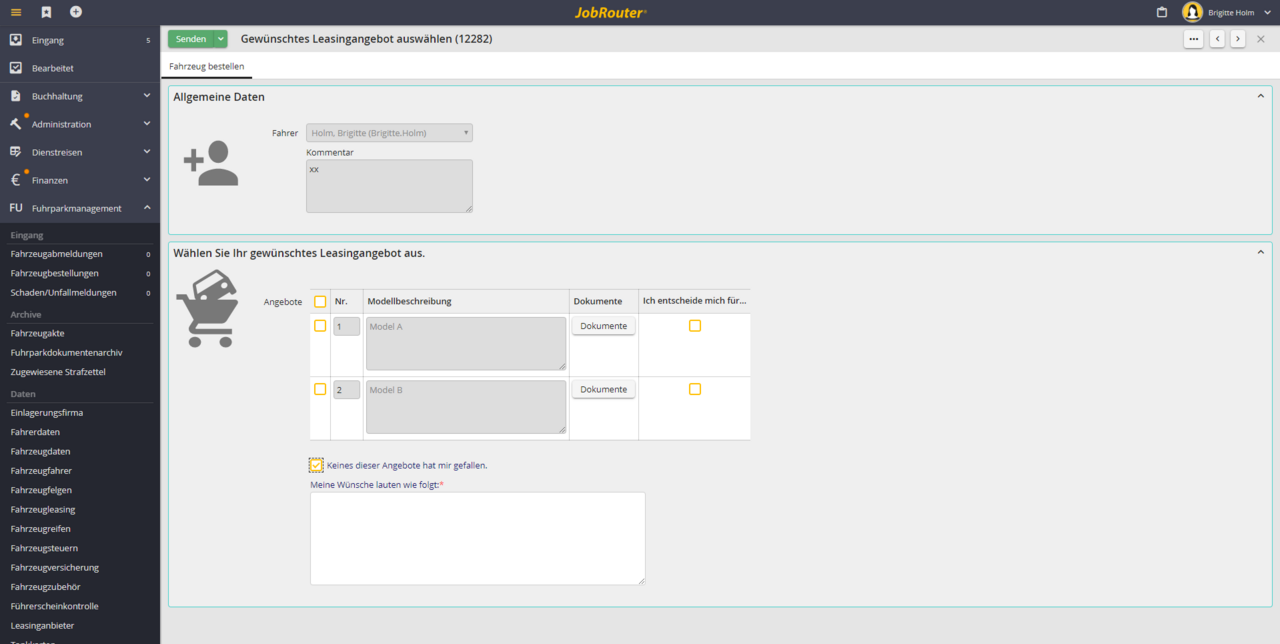The width and height of the screenshot is (1280, 644).
Task: Click Brigitte Holm's user avatar
Action: coord(1192,12)
